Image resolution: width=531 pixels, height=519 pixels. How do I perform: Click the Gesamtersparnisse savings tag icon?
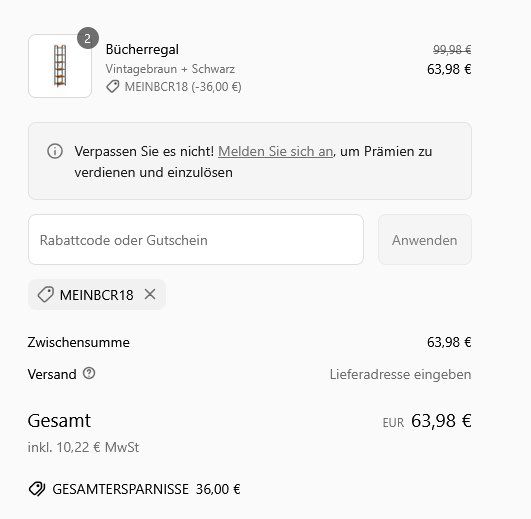(37, 489)
